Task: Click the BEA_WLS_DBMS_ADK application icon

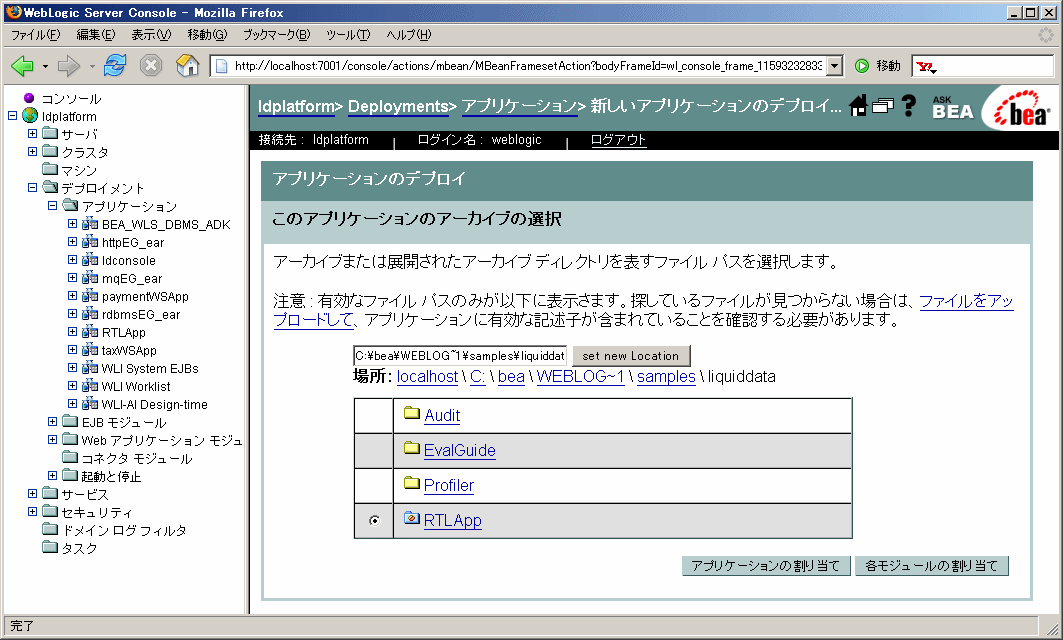Action: [x=90, y=224]
